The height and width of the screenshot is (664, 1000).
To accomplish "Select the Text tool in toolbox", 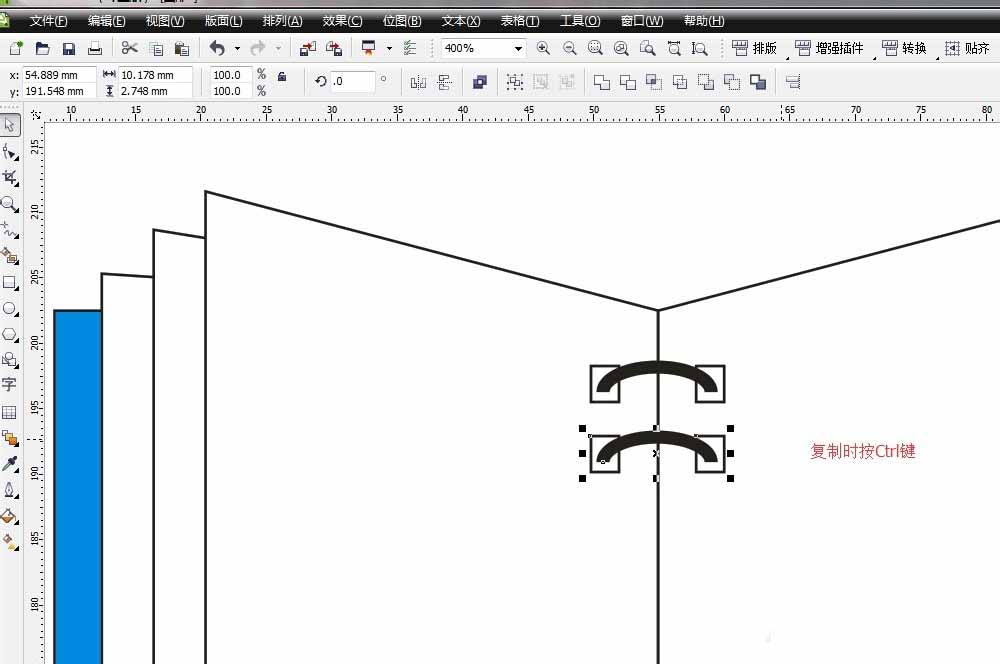I will coord(9,385).
